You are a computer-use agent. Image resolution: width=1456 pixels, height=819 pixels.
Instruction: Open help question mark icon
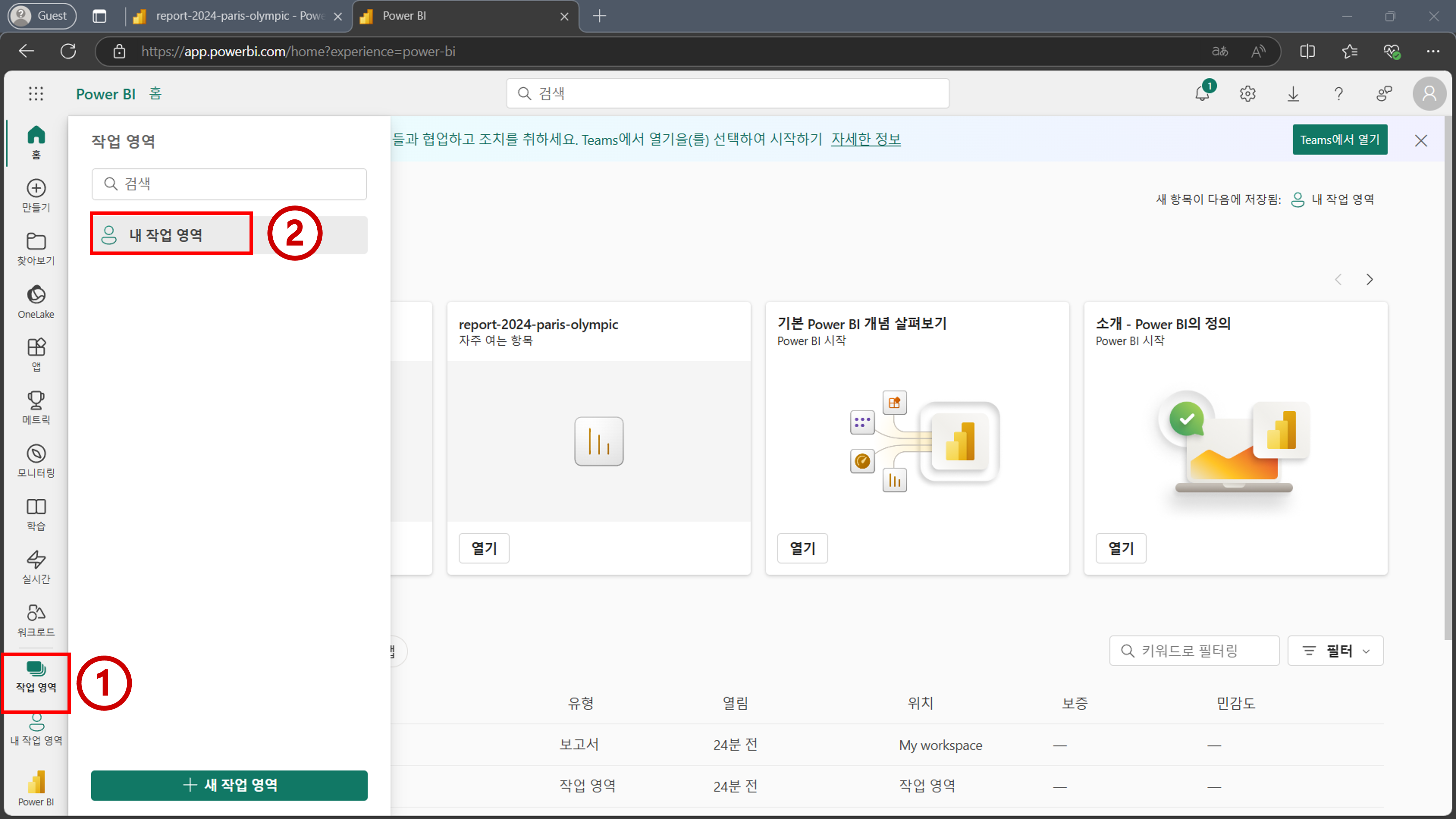tap(1339, 94)
